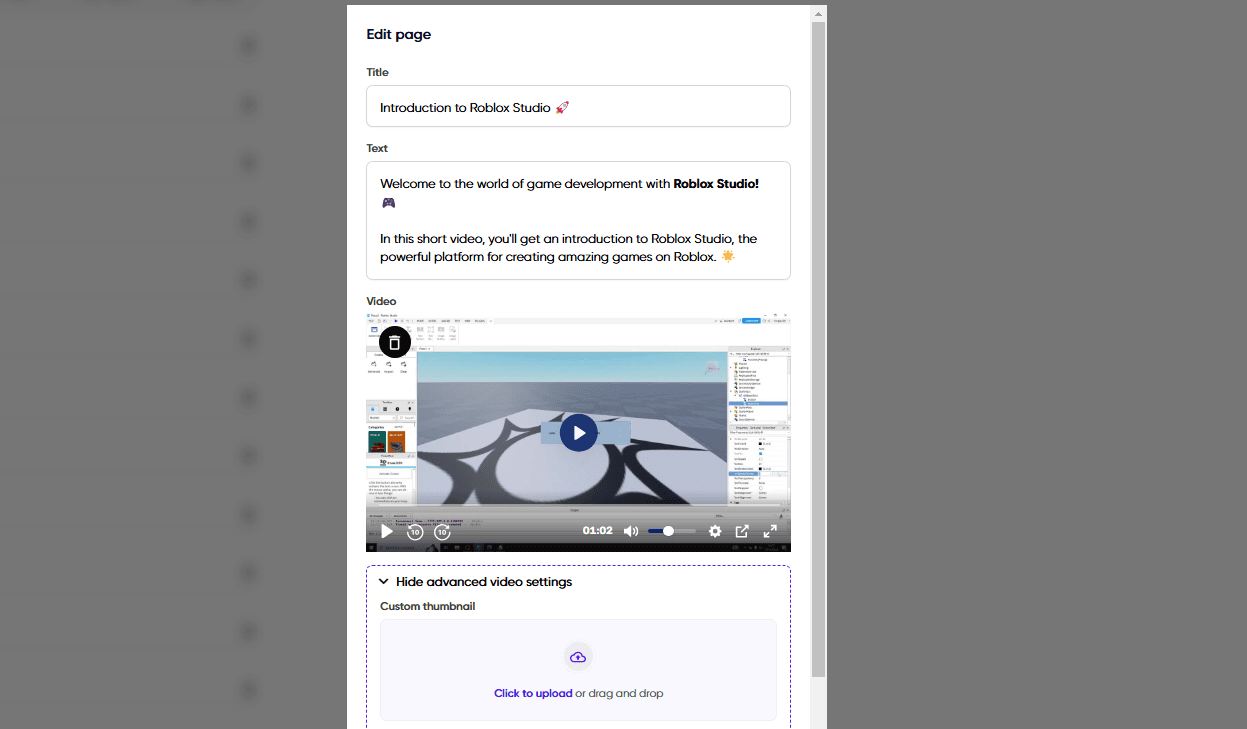Delete the video with the trash icon
The height and width of the screenshot is (729, 1247).
point(395,342)
